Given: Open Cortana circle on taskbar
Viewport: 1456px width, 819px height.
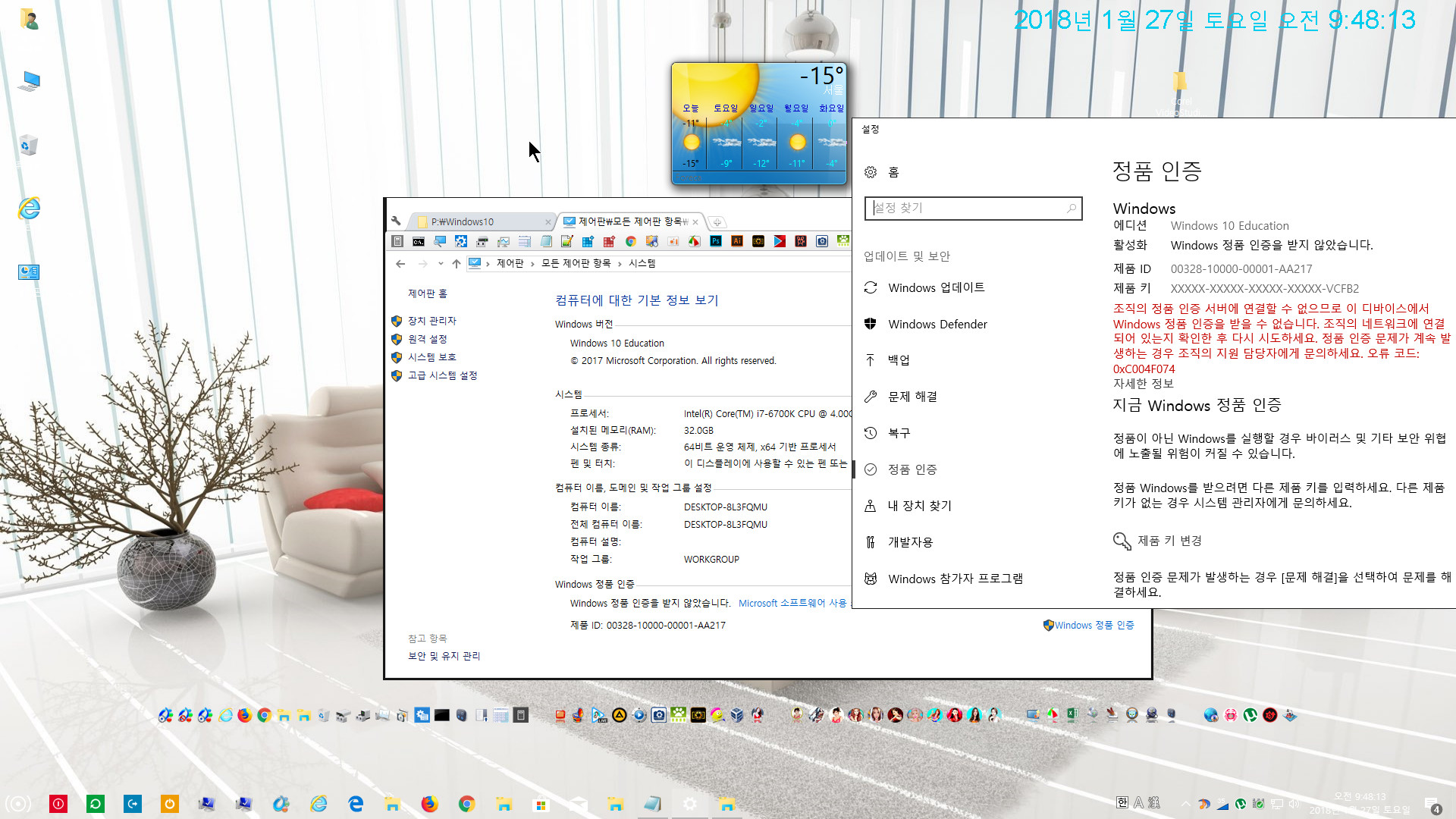Looking at the screenshot, I should point(18,804).
